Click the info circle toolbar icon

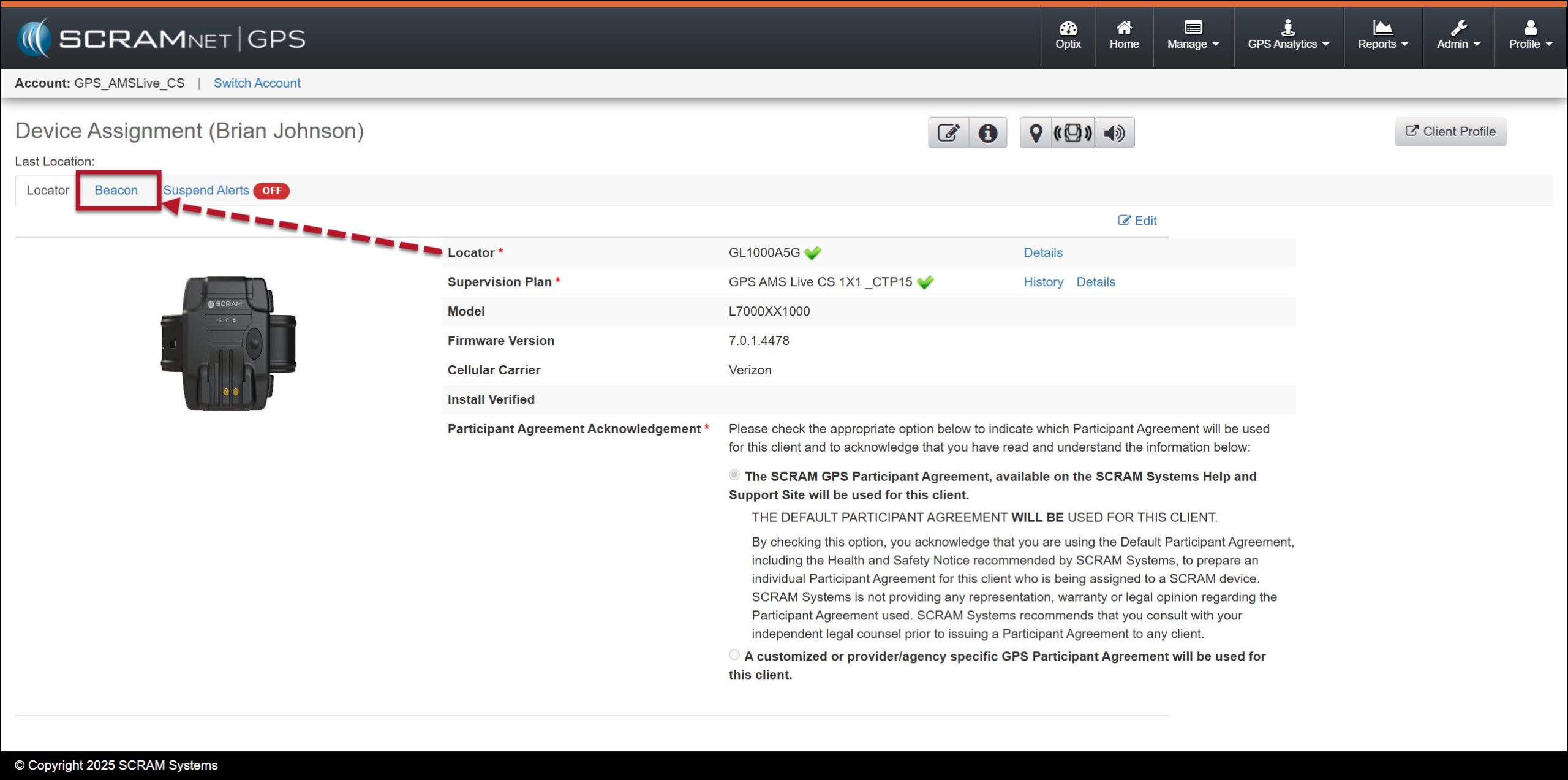tap(987, 132)
